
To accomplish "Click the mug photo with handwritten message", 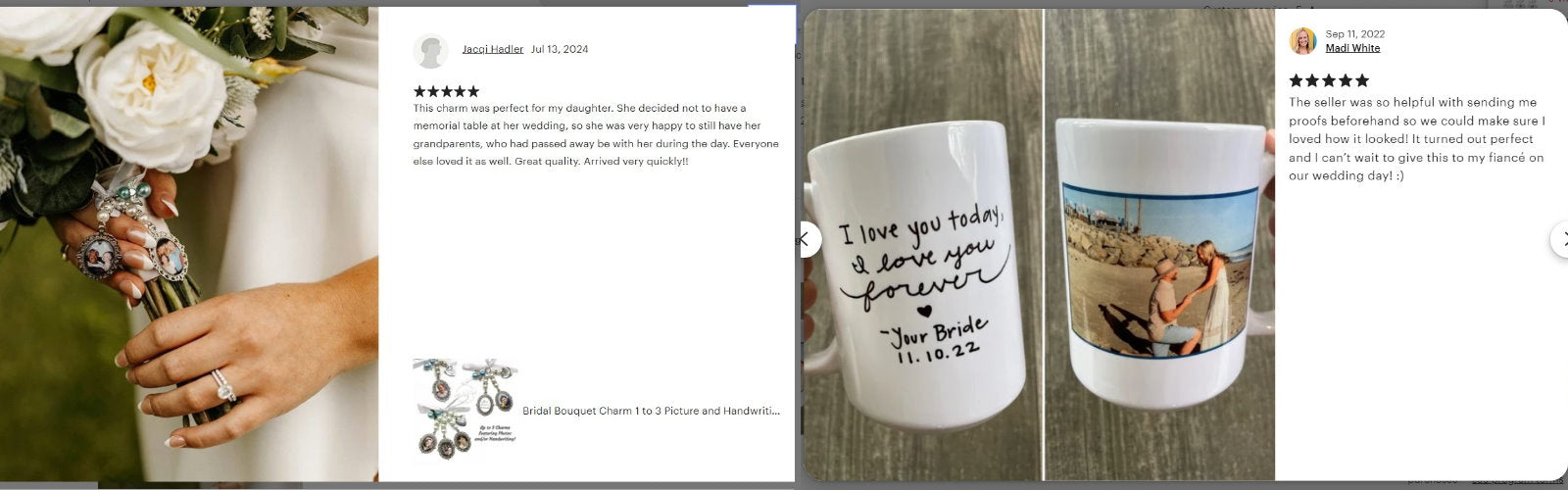I will (923, 245).
